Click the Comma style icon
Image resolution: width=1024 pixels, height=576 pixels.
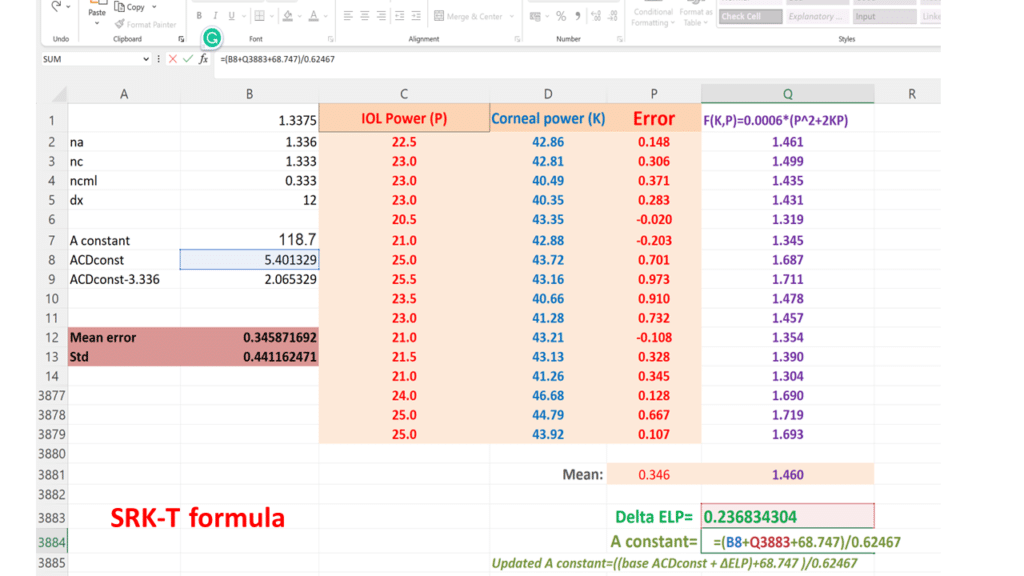pos(577,17)
